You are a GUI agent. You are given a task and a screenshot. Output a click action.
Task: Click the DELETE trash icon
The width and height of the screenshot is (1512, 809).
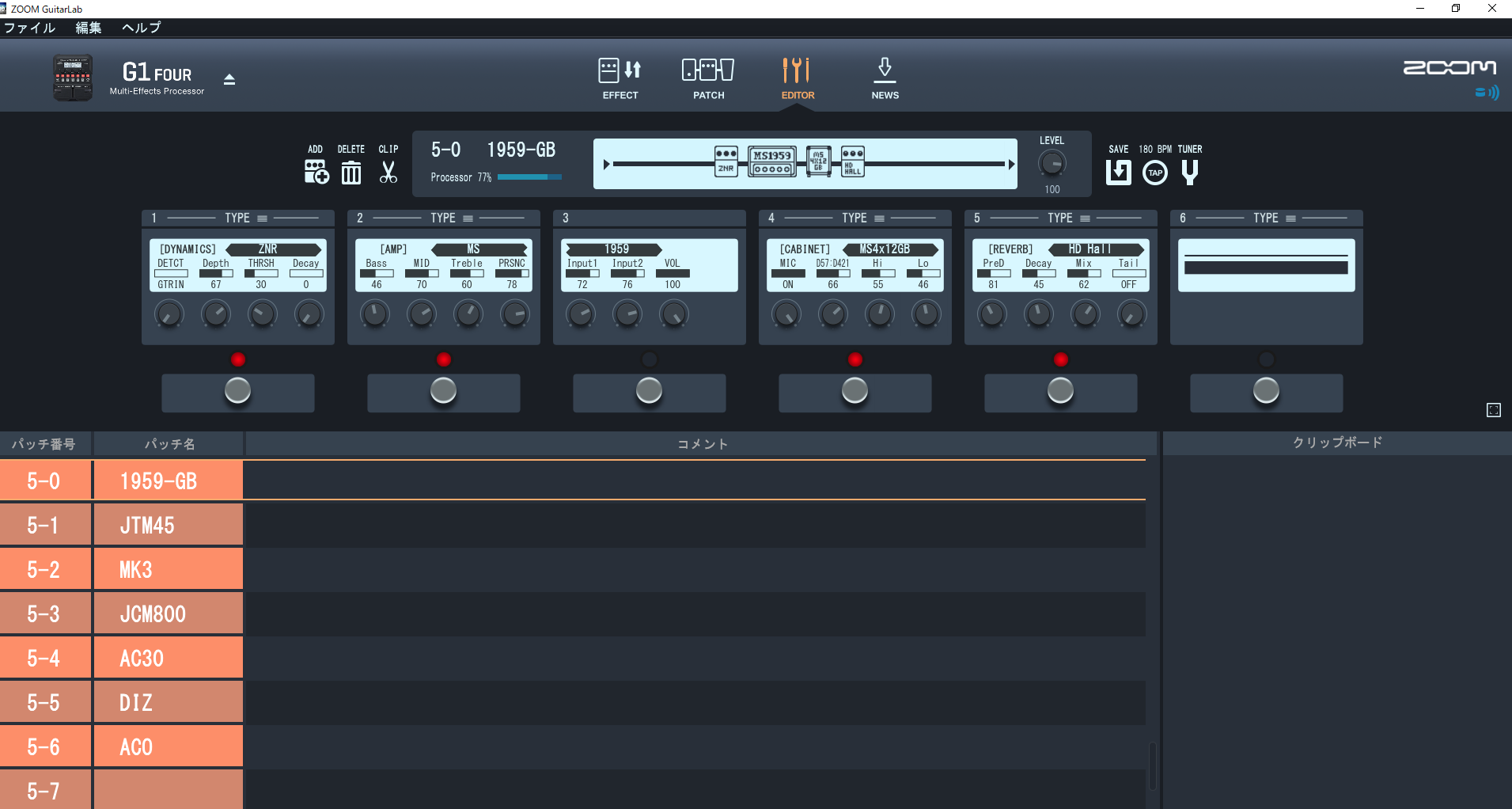[351, 172]
